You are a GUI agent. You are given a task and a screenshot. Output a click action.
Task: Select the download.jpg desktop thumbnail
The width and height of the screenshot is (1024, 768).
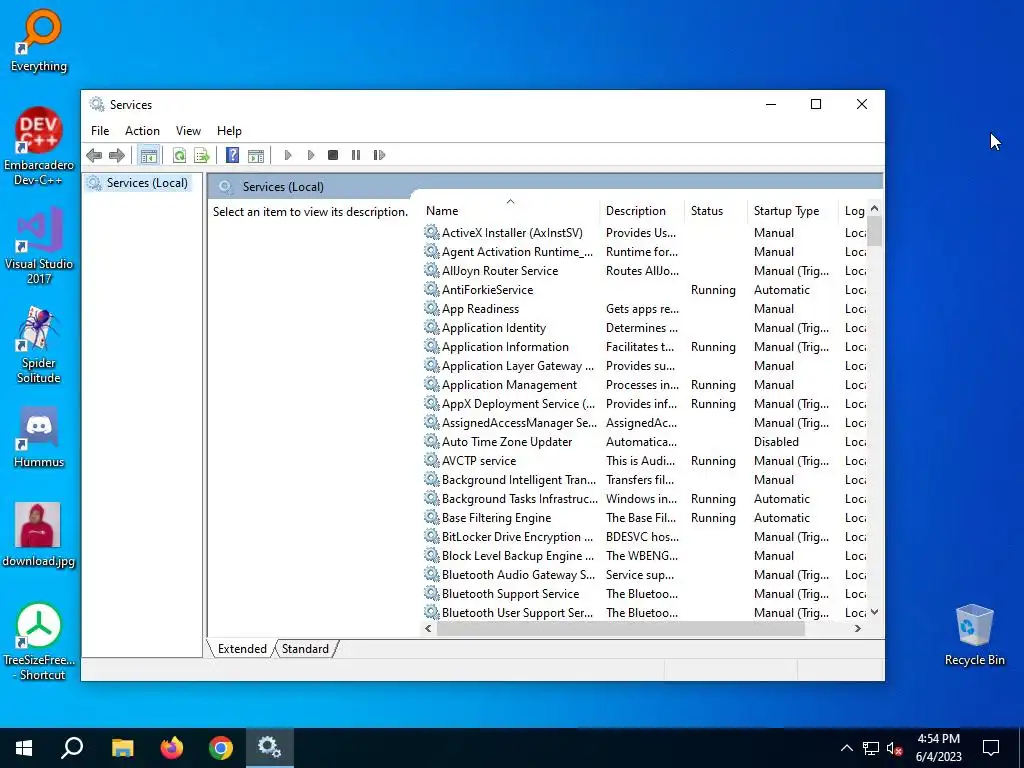[39, 534]
